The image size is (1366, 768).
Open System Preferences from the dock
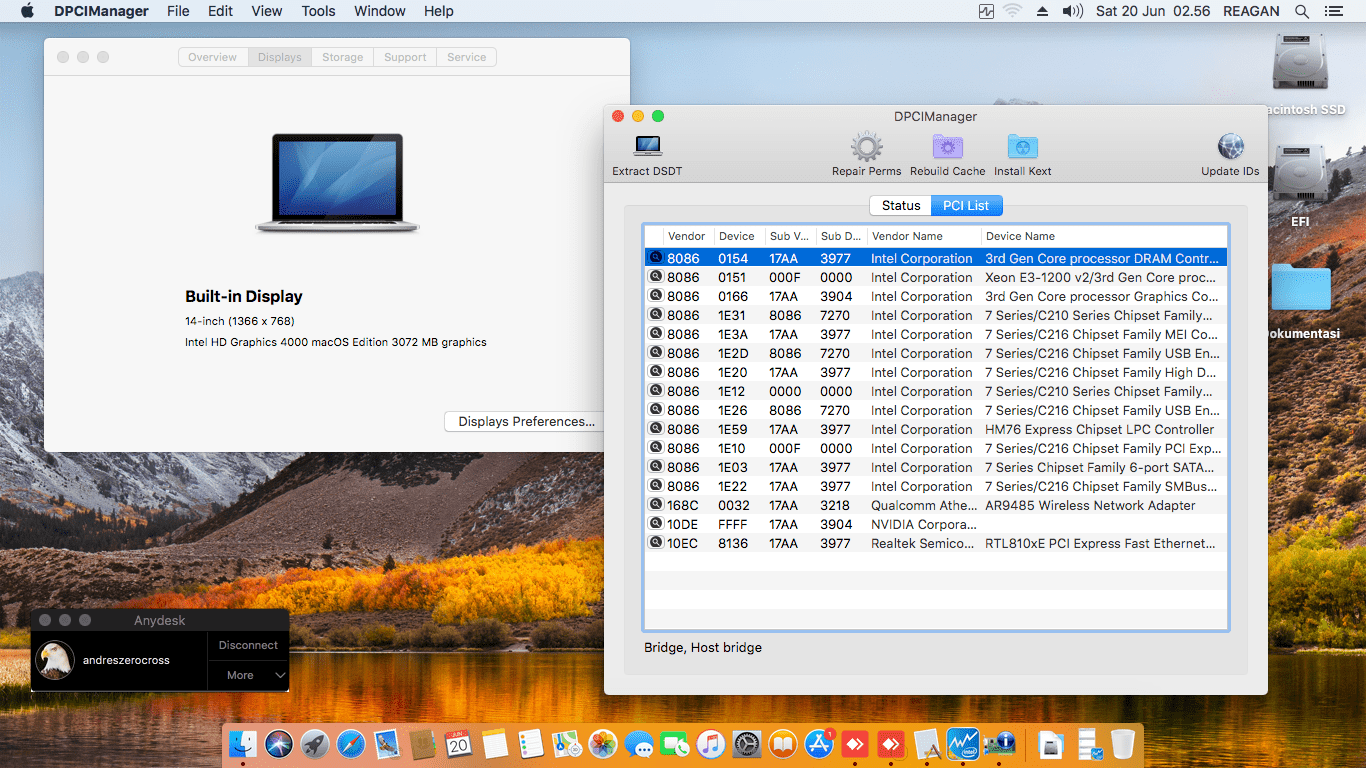click(747, 744)
